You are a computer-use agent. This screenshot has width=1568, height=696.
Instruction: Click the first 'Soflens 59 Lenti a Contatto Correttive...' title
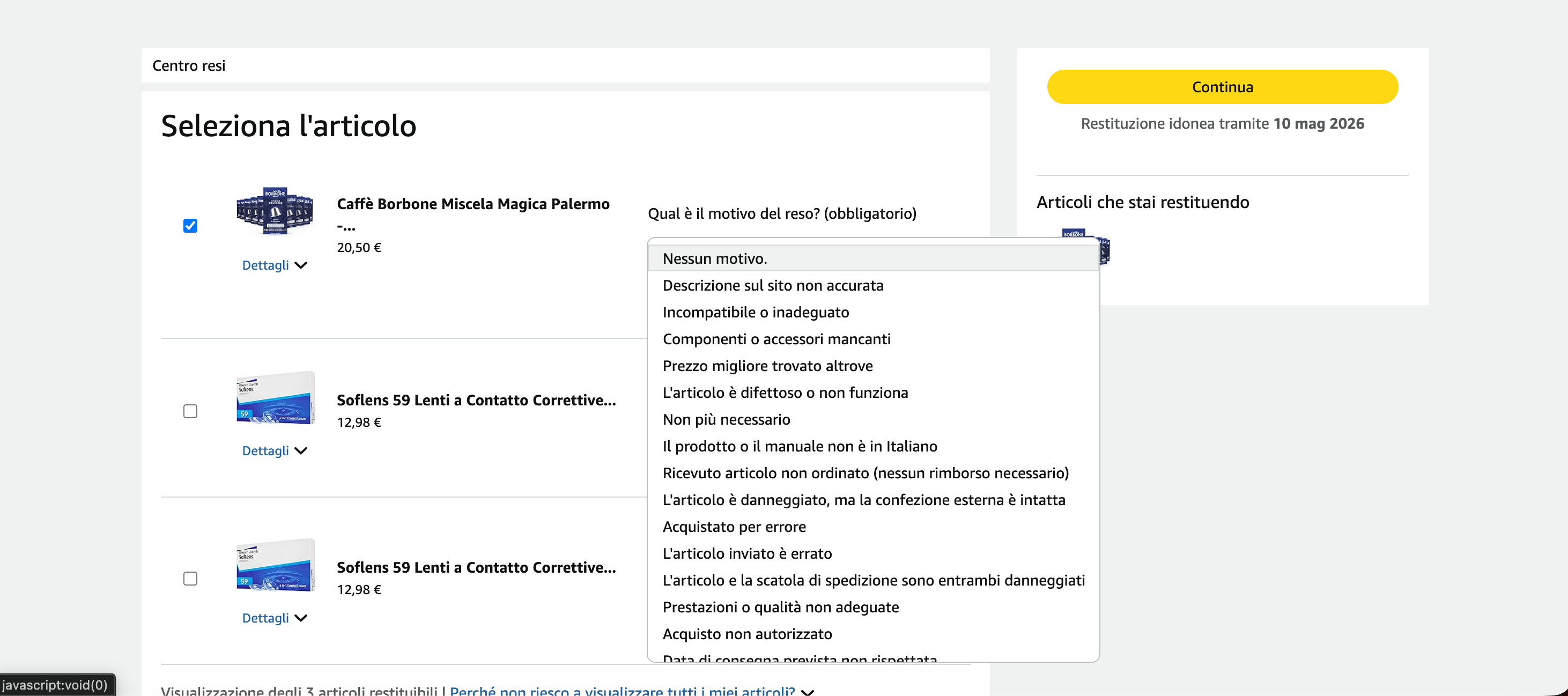pos(476,399)
